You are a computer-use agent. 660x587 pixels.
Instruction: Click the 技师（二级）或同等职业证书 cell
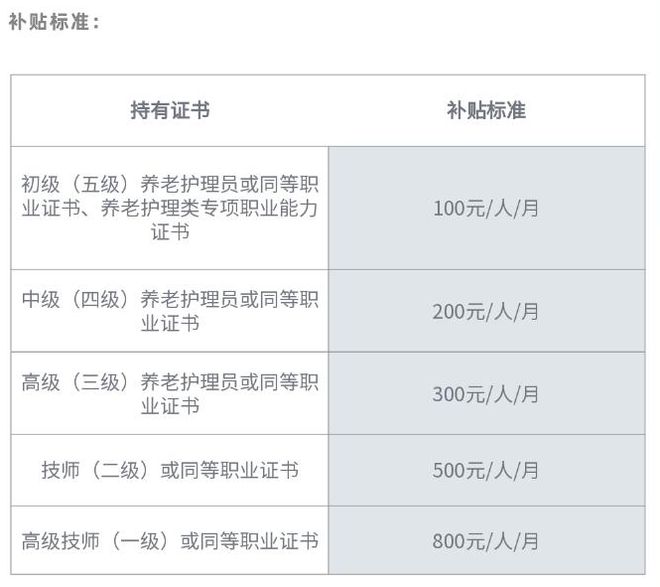tap(170, 470)
